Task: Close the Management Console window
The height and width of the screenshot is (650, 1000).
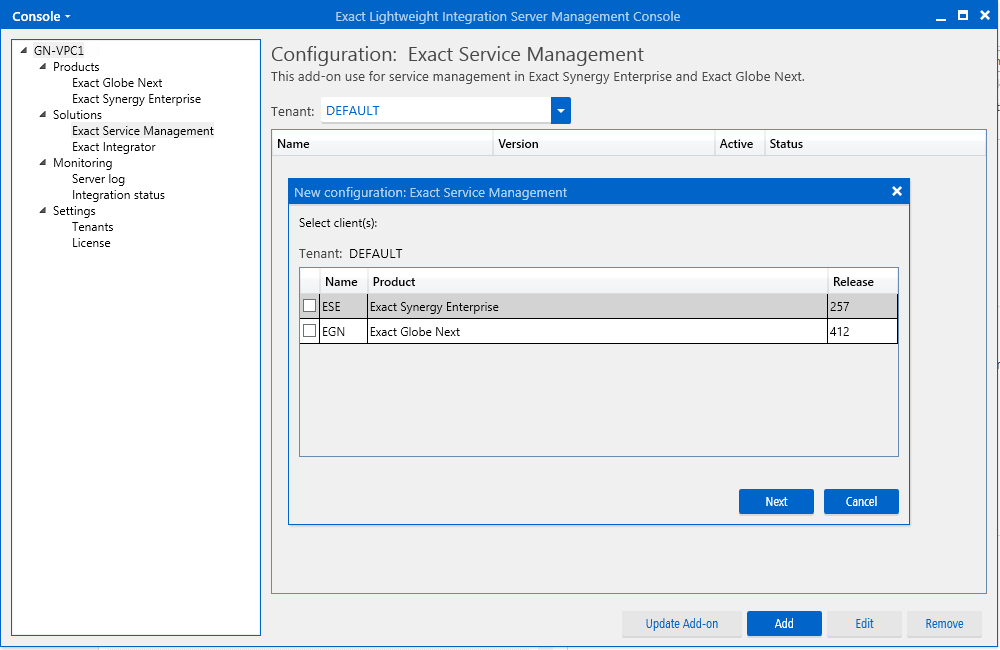Action: pos(985,15)
